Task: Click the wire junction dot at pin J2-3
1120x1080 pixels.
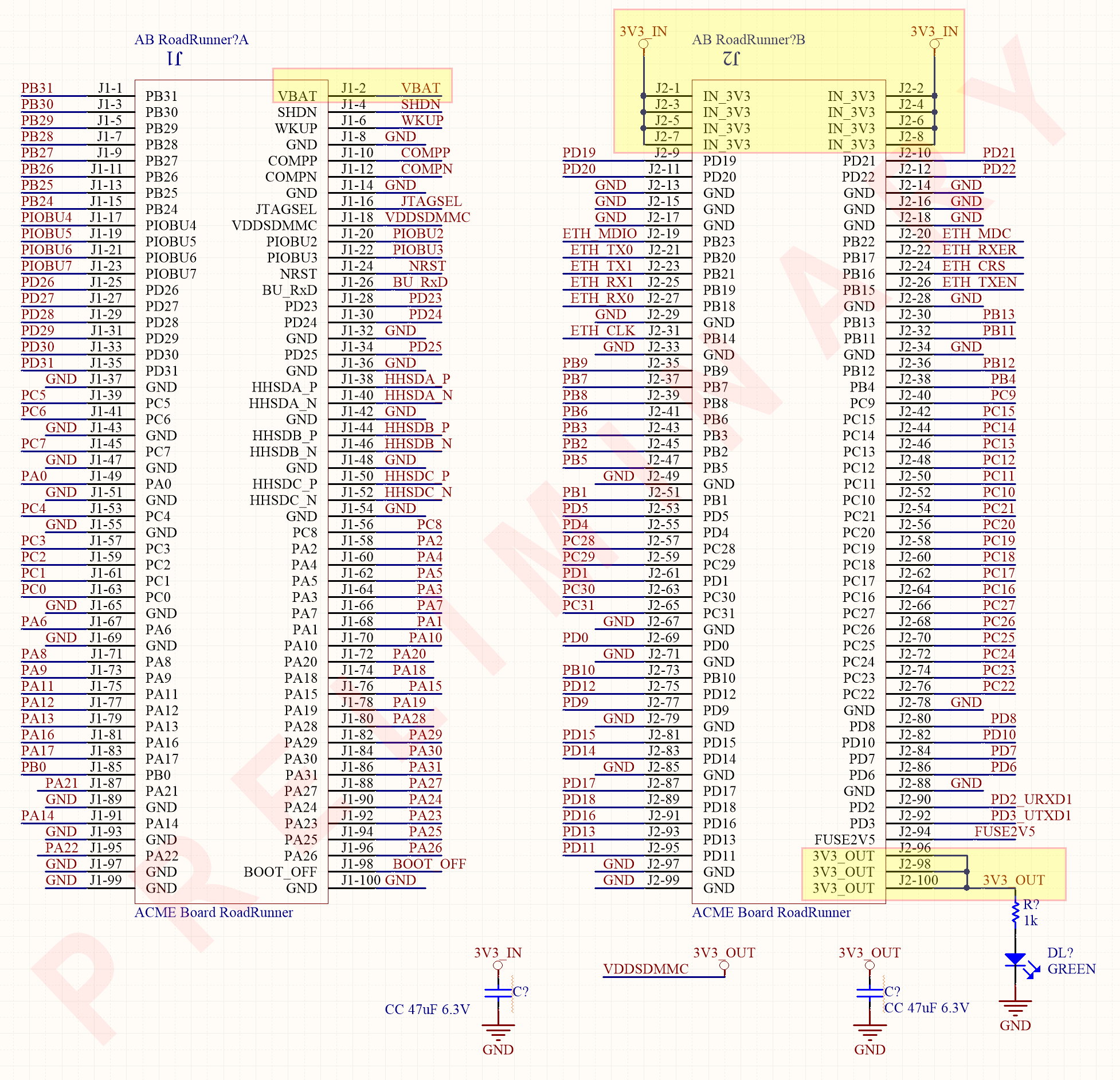Action: 644,112
